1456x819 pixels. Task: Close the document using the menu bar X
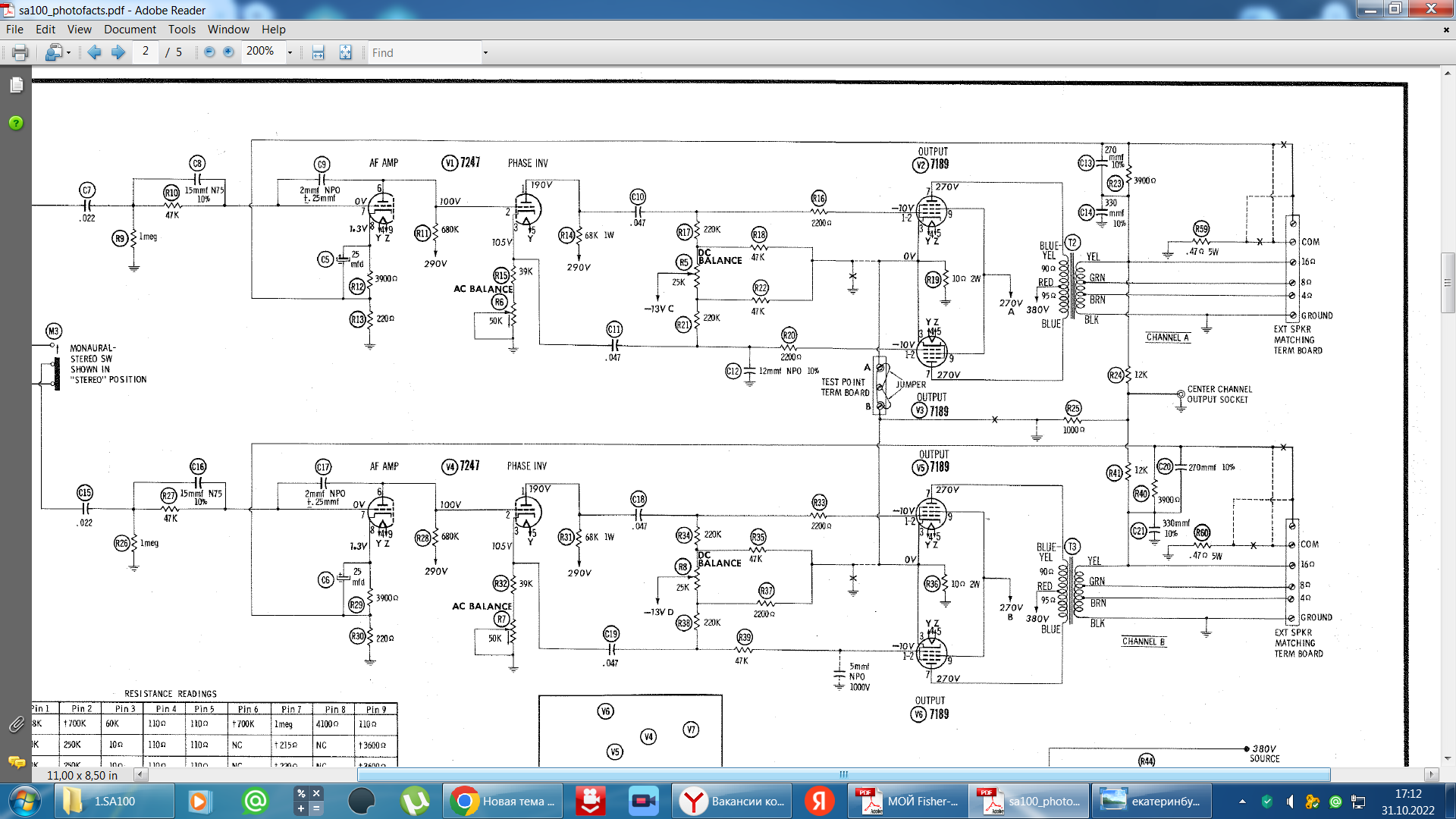(x=1446, y=30)
